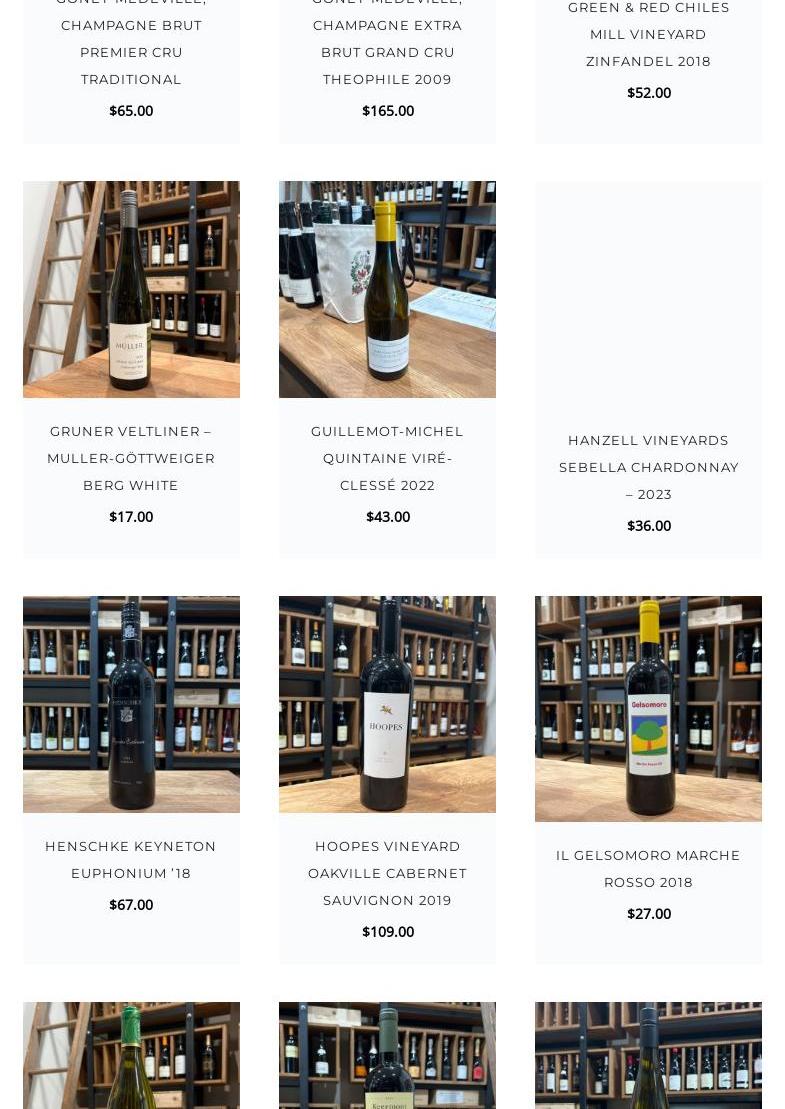Screen dimensions: 785x1109
Task: Open the Guillemot-Michel bottle photo
Action: 387,289
